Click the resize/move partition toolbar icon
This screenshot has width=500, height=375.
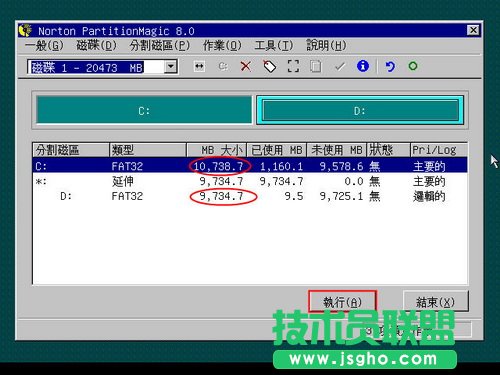[199, 66]
